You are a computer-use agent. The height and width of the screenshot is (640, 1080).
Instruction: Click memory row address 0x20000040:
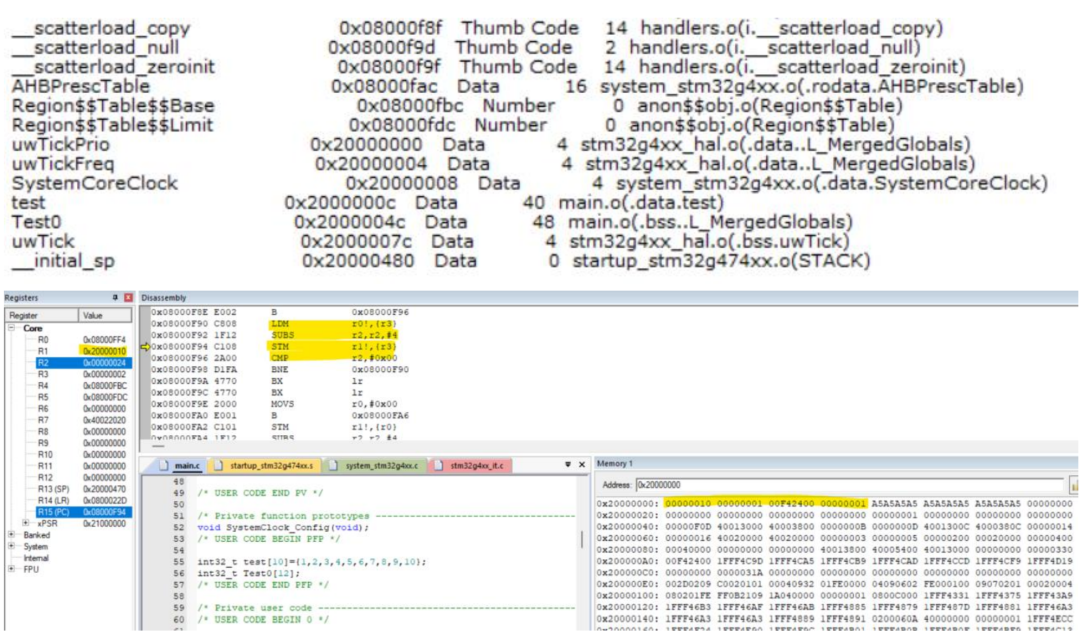coord(627,527)
